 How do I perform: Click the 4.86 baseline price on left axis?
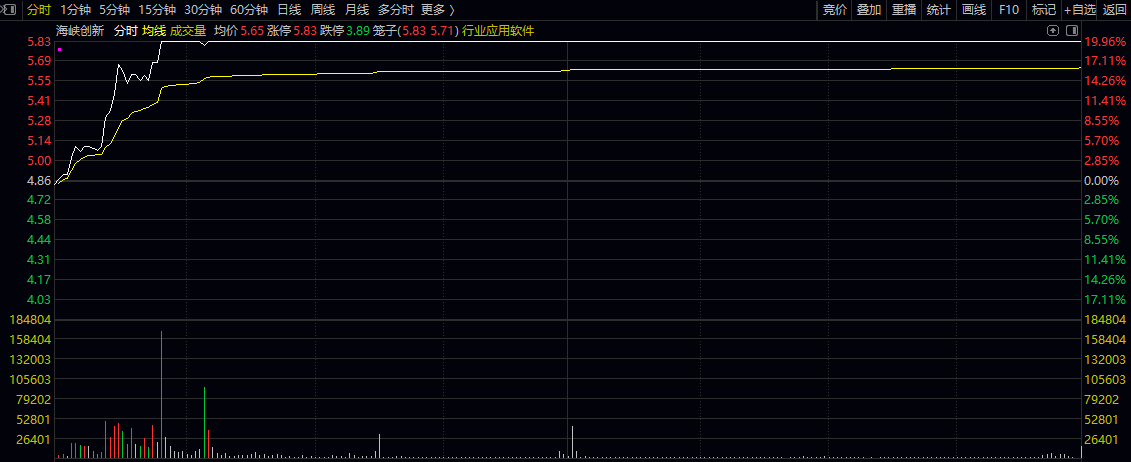39,180
